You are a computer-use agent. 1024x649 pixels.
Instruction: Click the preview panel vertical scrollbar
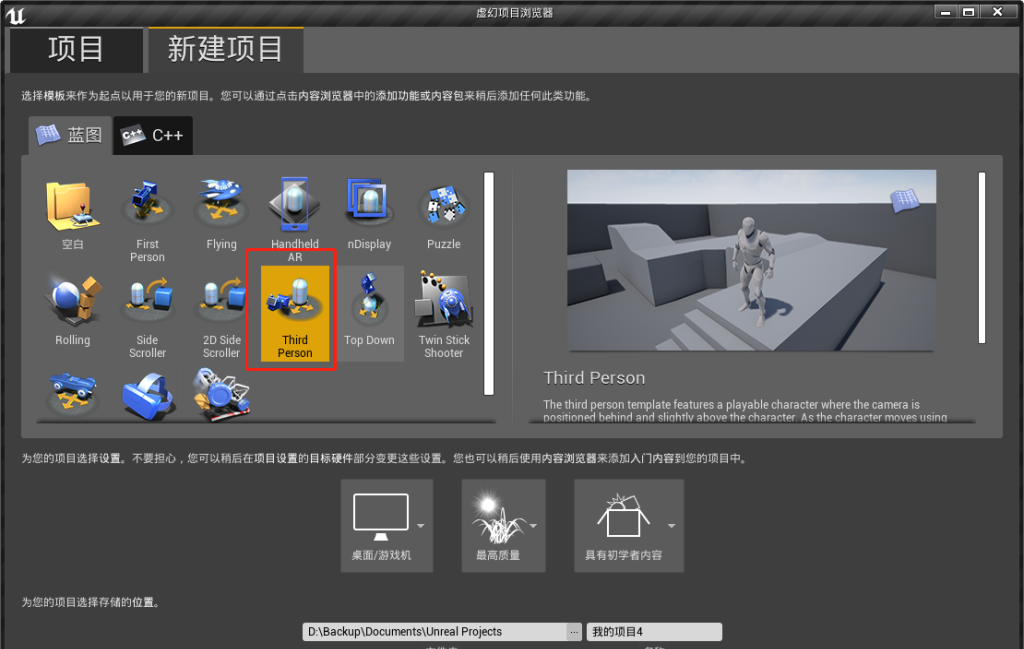982,257
